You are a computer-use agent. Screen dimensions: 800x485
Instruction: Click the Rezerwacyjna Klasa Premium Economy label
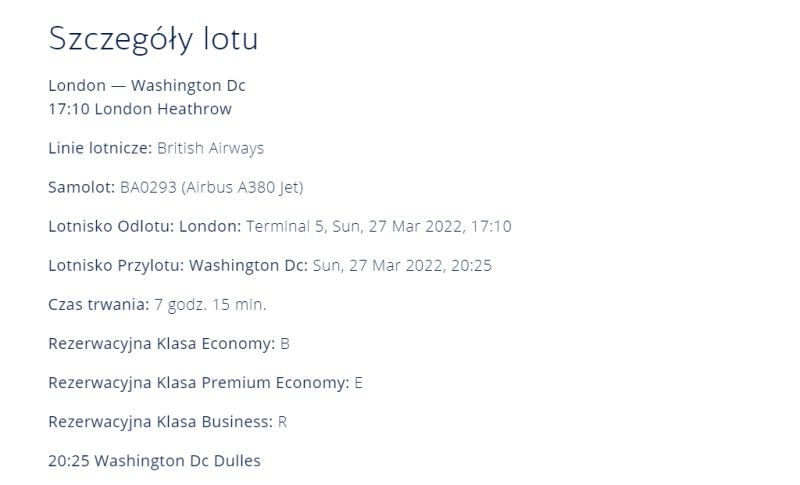click(199, 382)
